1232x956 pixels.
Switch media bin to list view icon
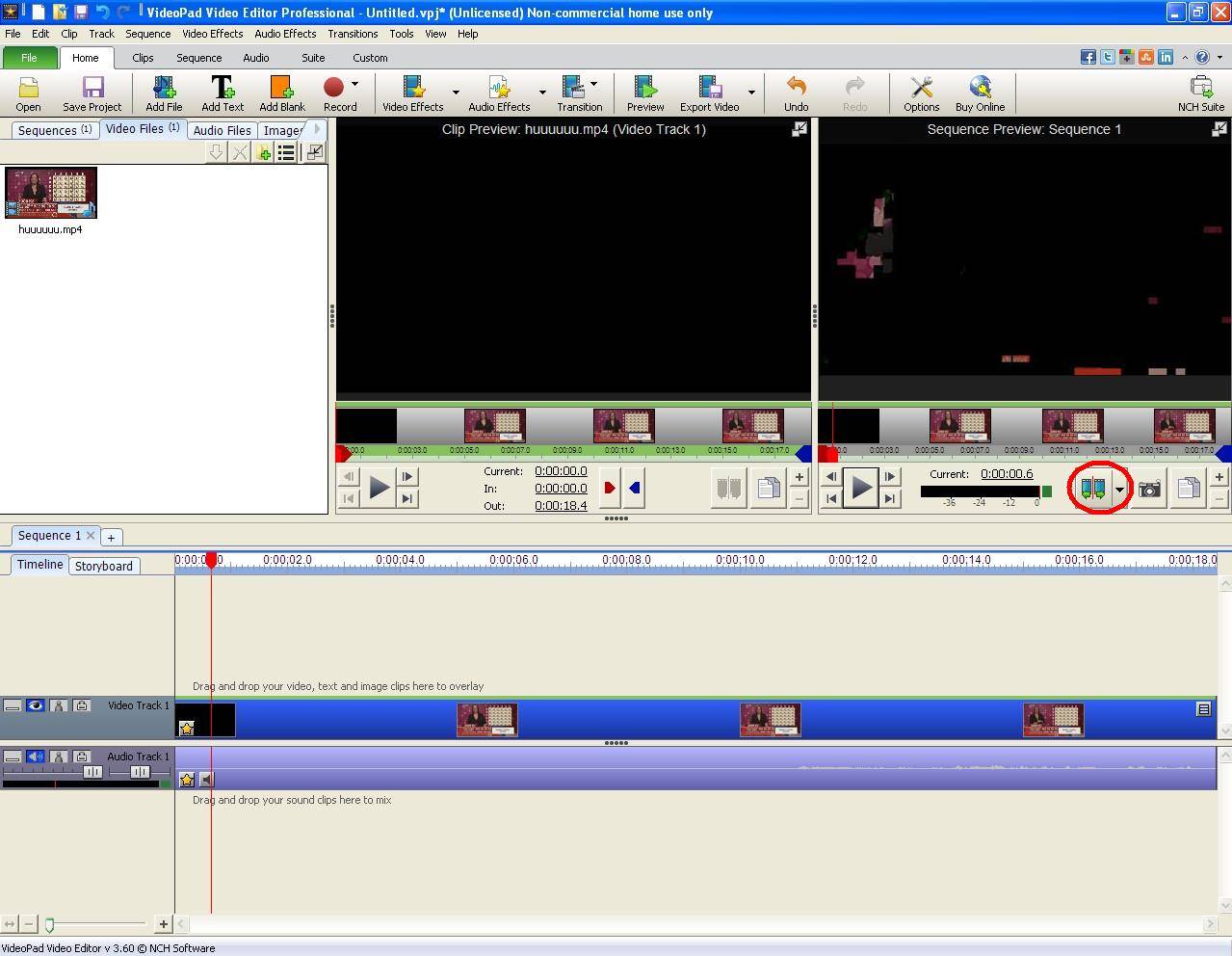(286, 152)
